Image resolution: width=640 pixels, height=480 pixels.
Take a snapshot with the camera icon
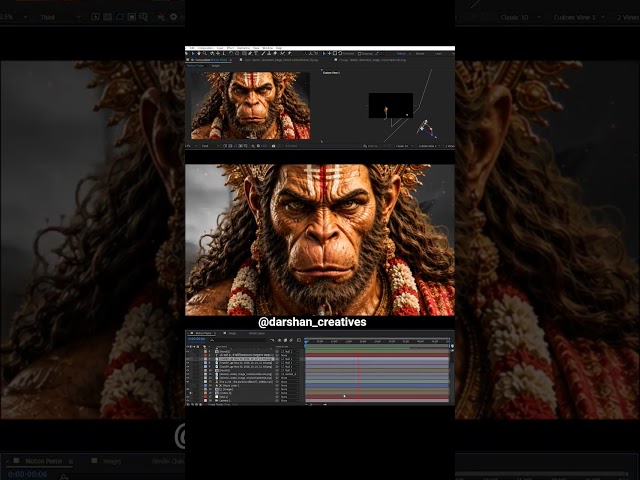tap(273, 146)
